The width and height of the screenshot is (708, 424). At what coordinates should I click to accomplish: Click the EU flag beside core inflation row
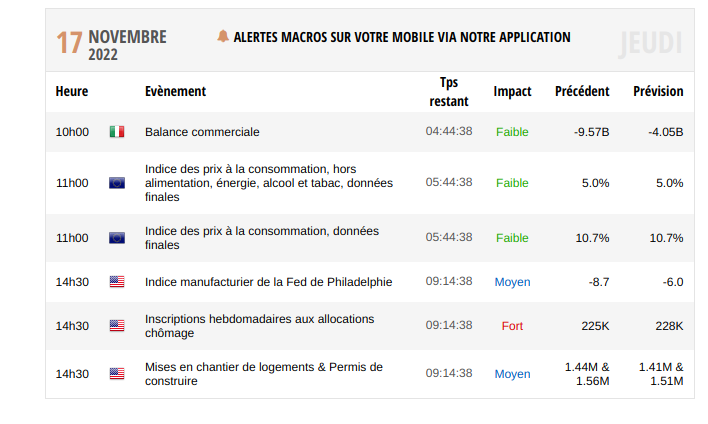[117, 183]
